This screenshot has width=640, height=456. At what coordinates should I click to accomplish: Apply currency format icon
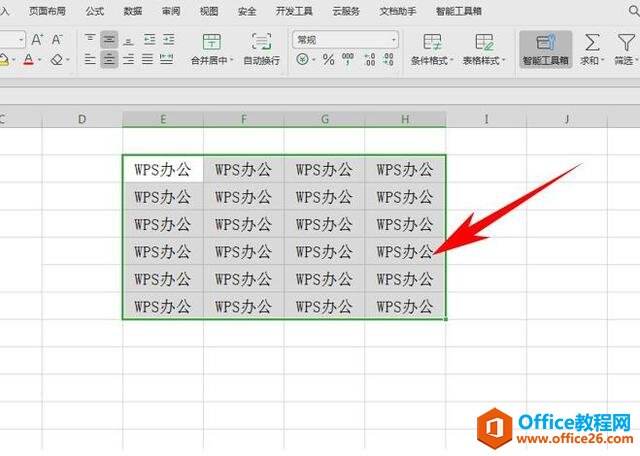click(302, 60)
